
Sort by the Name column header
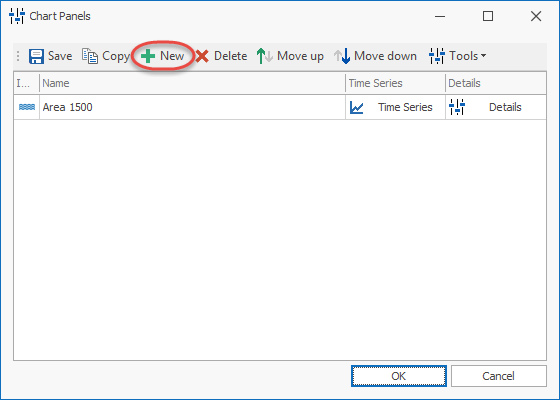click(x=192, y=83)
